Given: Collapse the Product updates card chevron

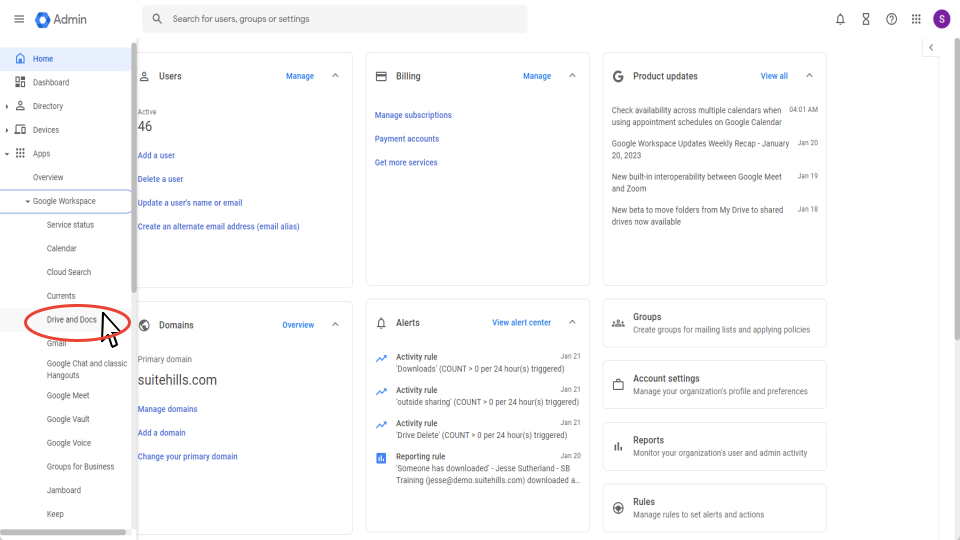Looking at the screenshot, I should pyautogui.click(x=809, y=76).
